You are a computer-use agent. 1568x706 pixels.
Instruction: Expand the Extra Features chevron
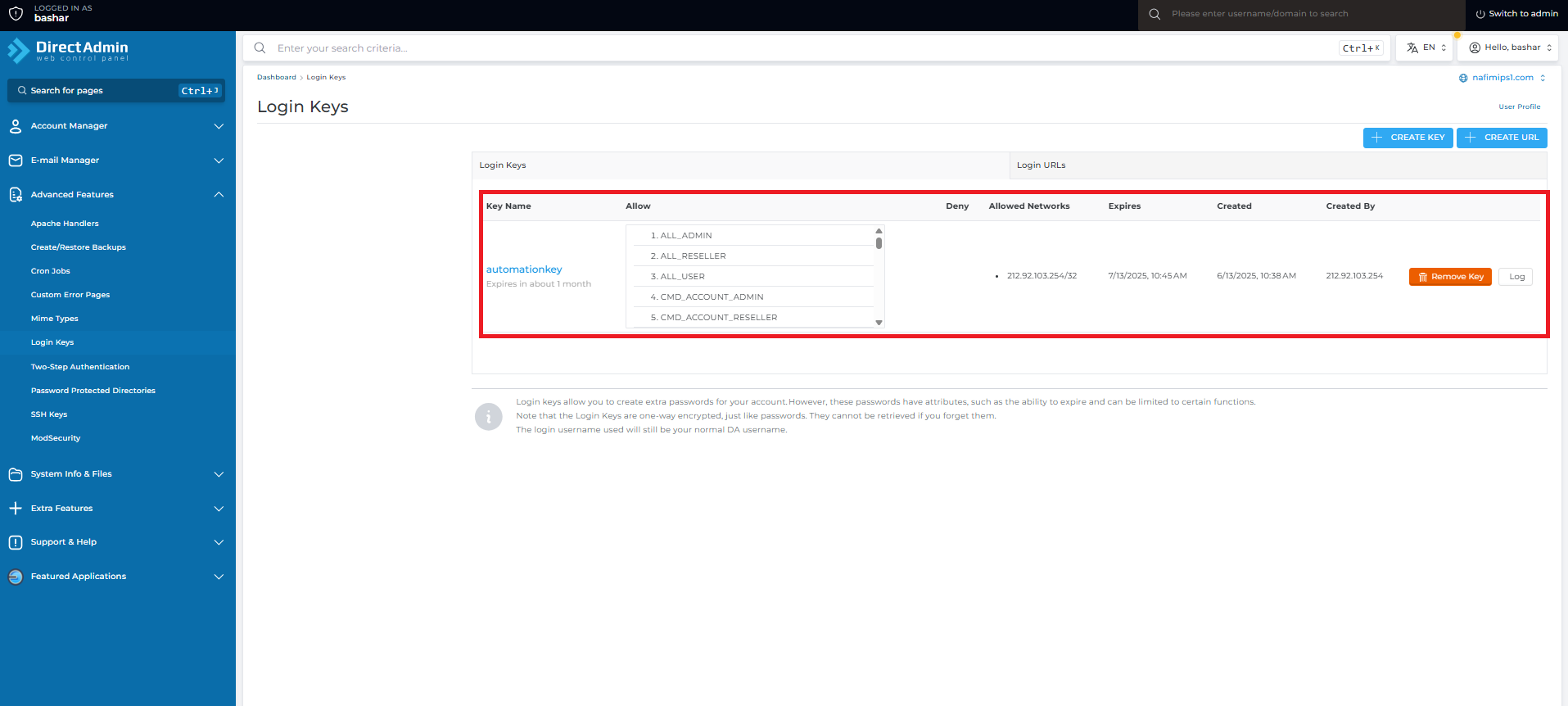219,509
